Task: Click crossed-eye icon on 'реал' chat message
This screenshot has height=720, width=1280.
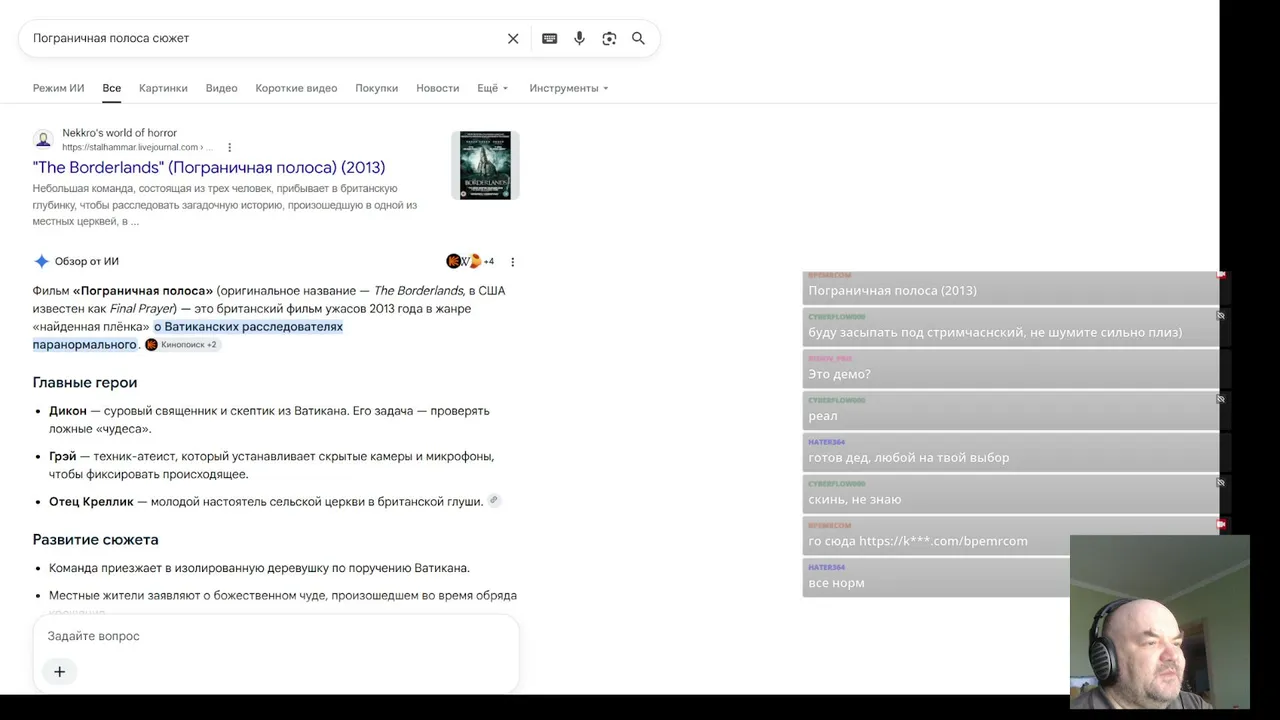Action: pos(1221,399)
